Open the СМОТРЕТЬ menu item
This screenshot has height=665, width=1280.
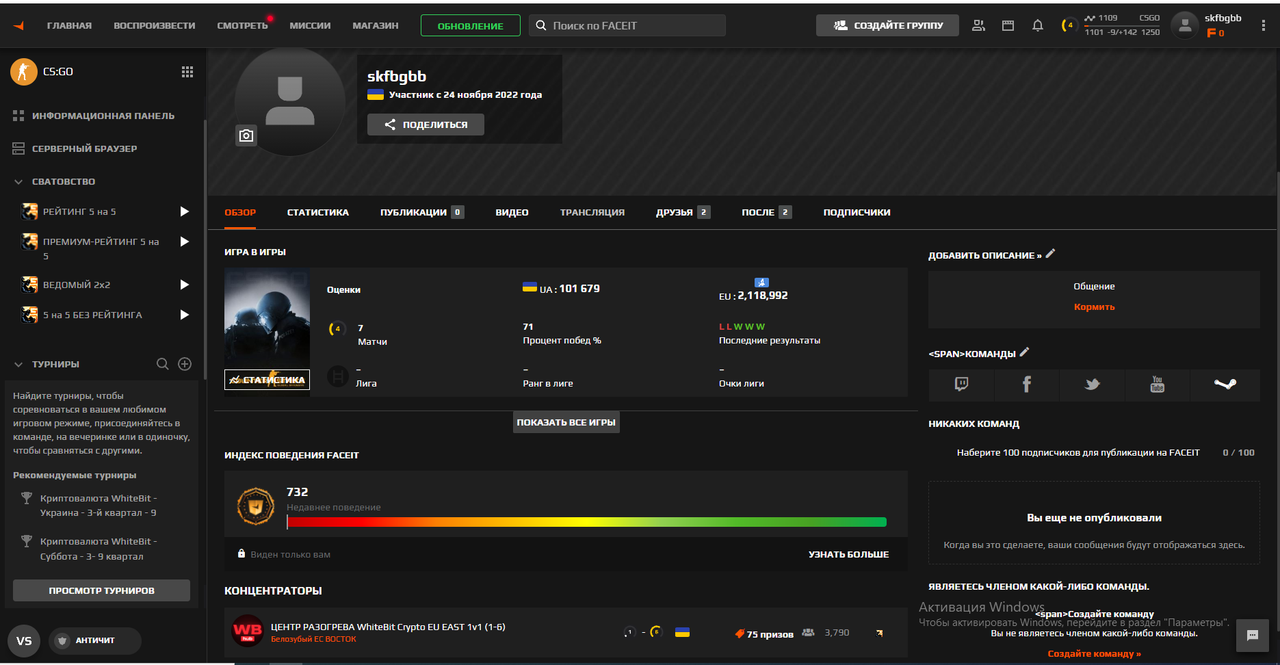[x=242, y=25]
